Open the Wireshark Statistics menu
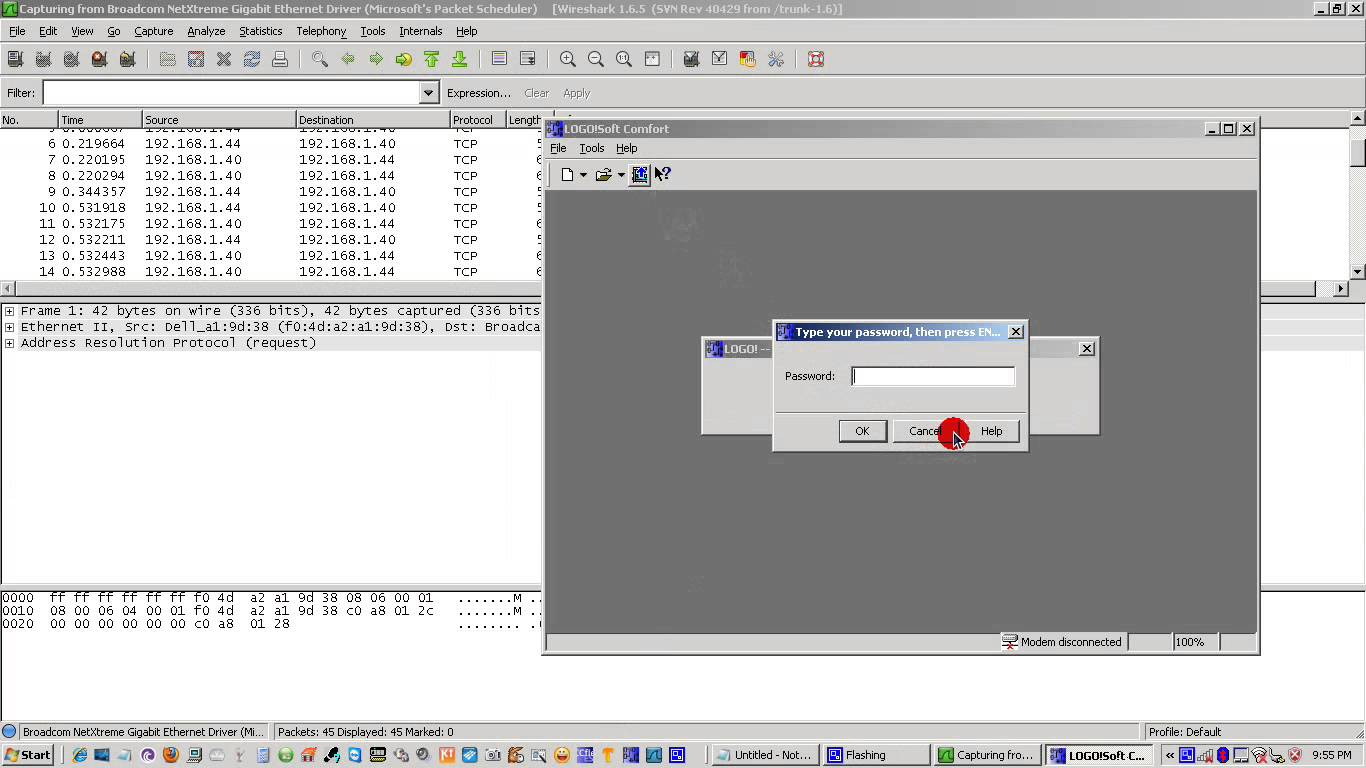Image resolution: width=1366 pixels, height=768 pixels. (260, 31)
